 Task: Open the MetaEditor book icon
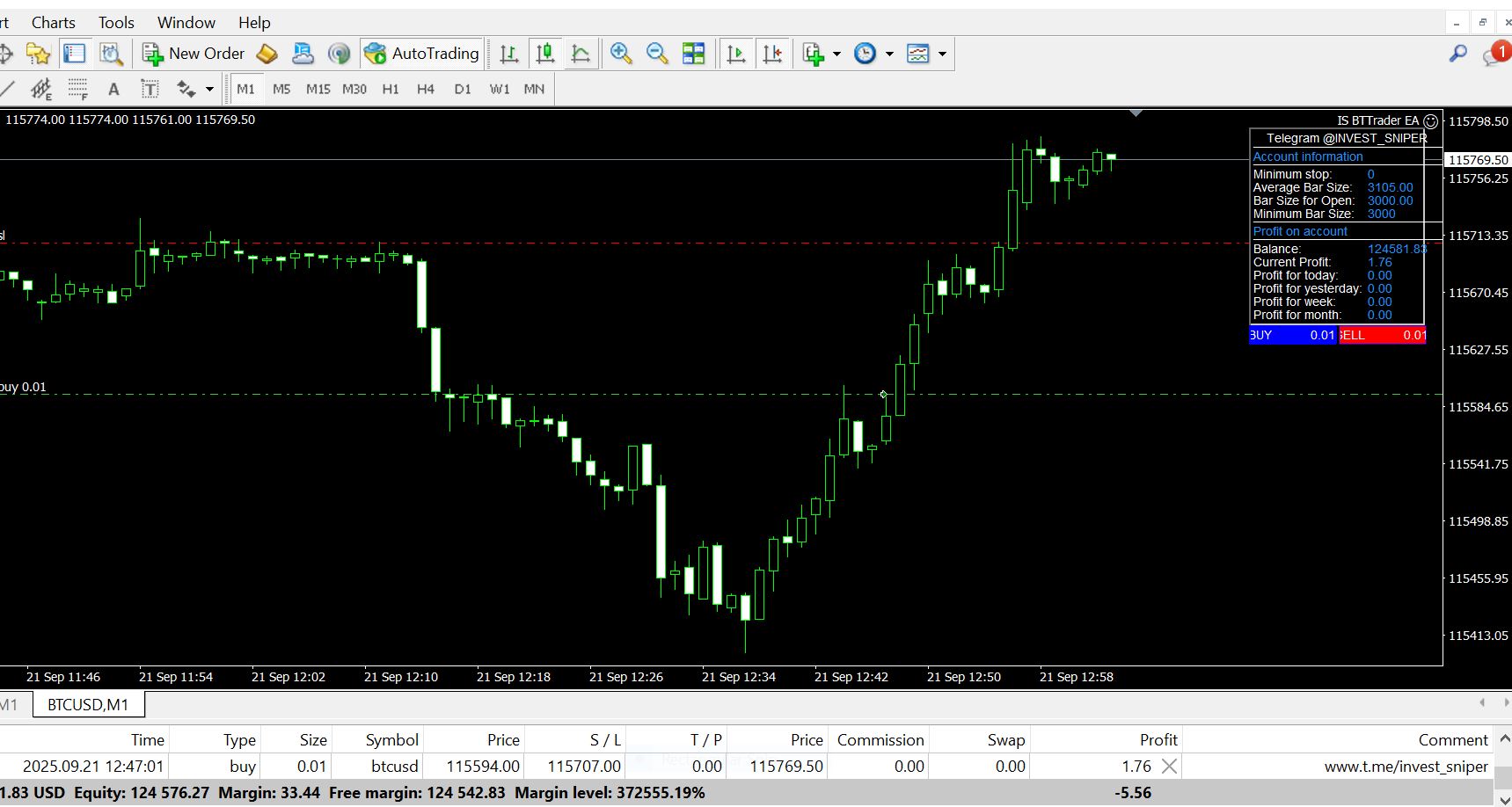click(x=267, y=54)
